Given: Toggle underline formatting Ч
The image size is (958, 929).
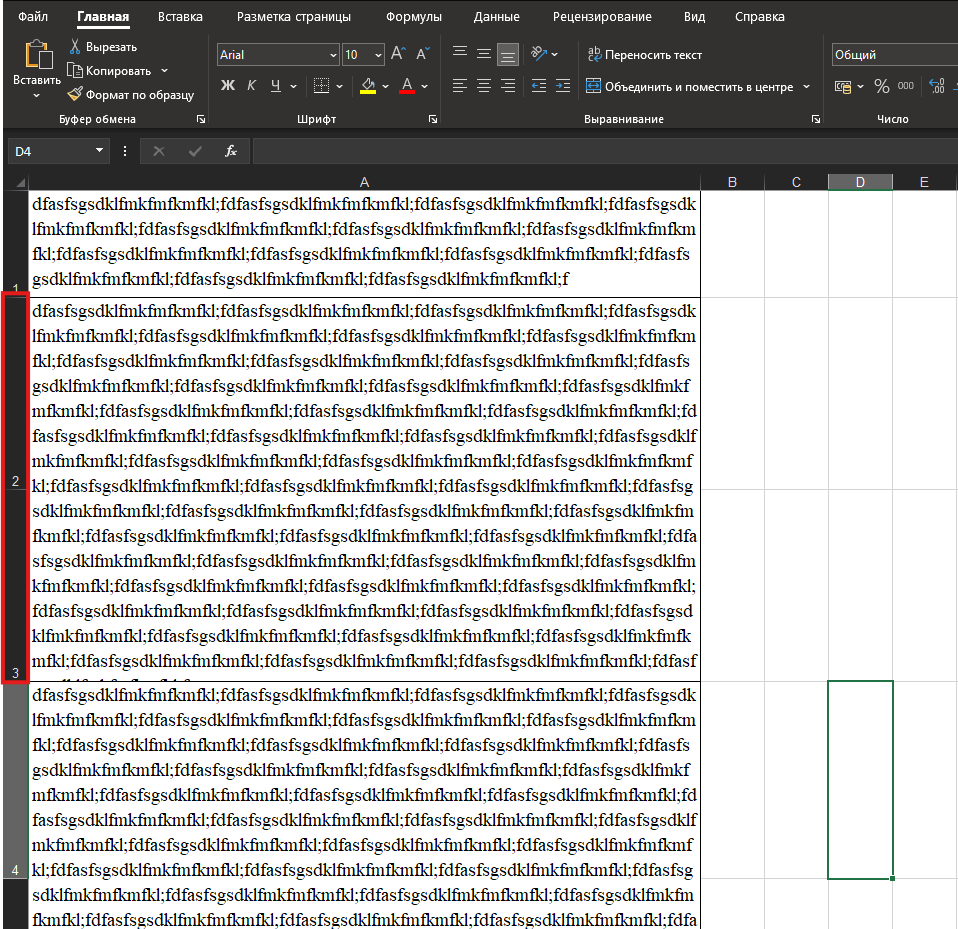Looking at the screenshot, I should 276,86.
